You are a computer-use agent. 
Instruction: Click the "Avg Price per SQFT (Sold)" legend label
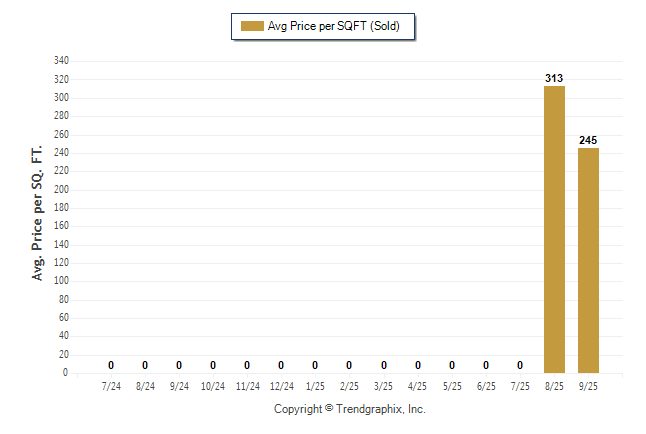pyautogui.click(x=334, y=26)
